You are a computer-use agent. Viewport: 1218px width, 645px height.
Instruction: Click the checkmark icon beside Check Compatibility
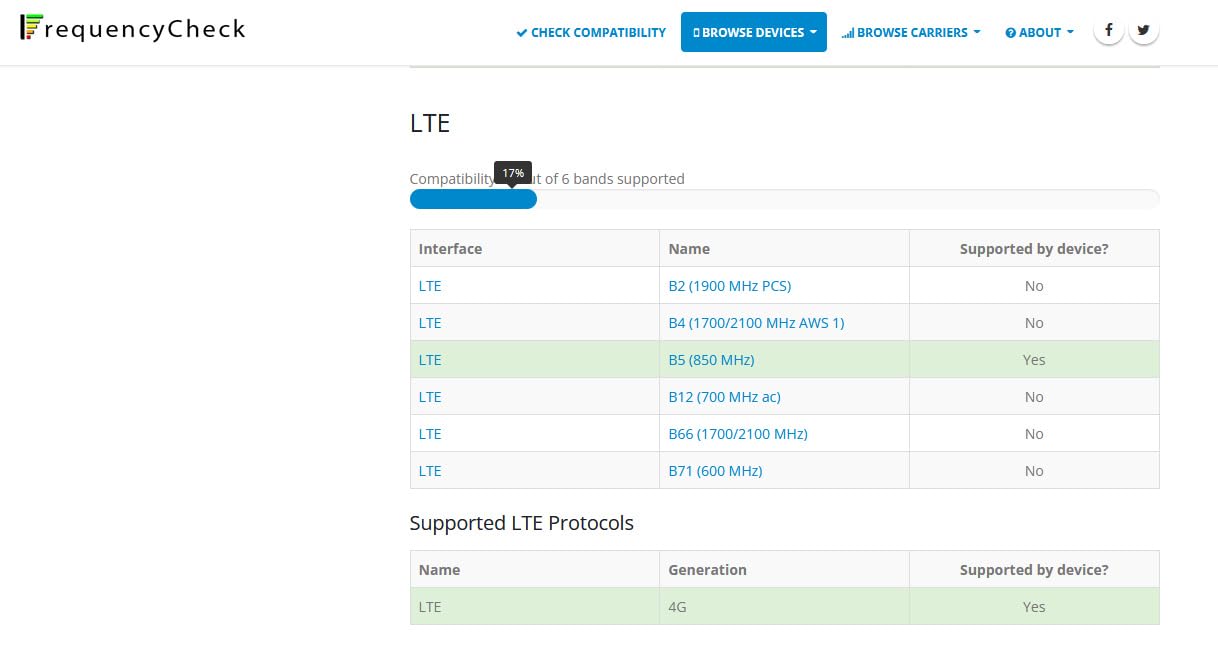click(x=521, y=33)
